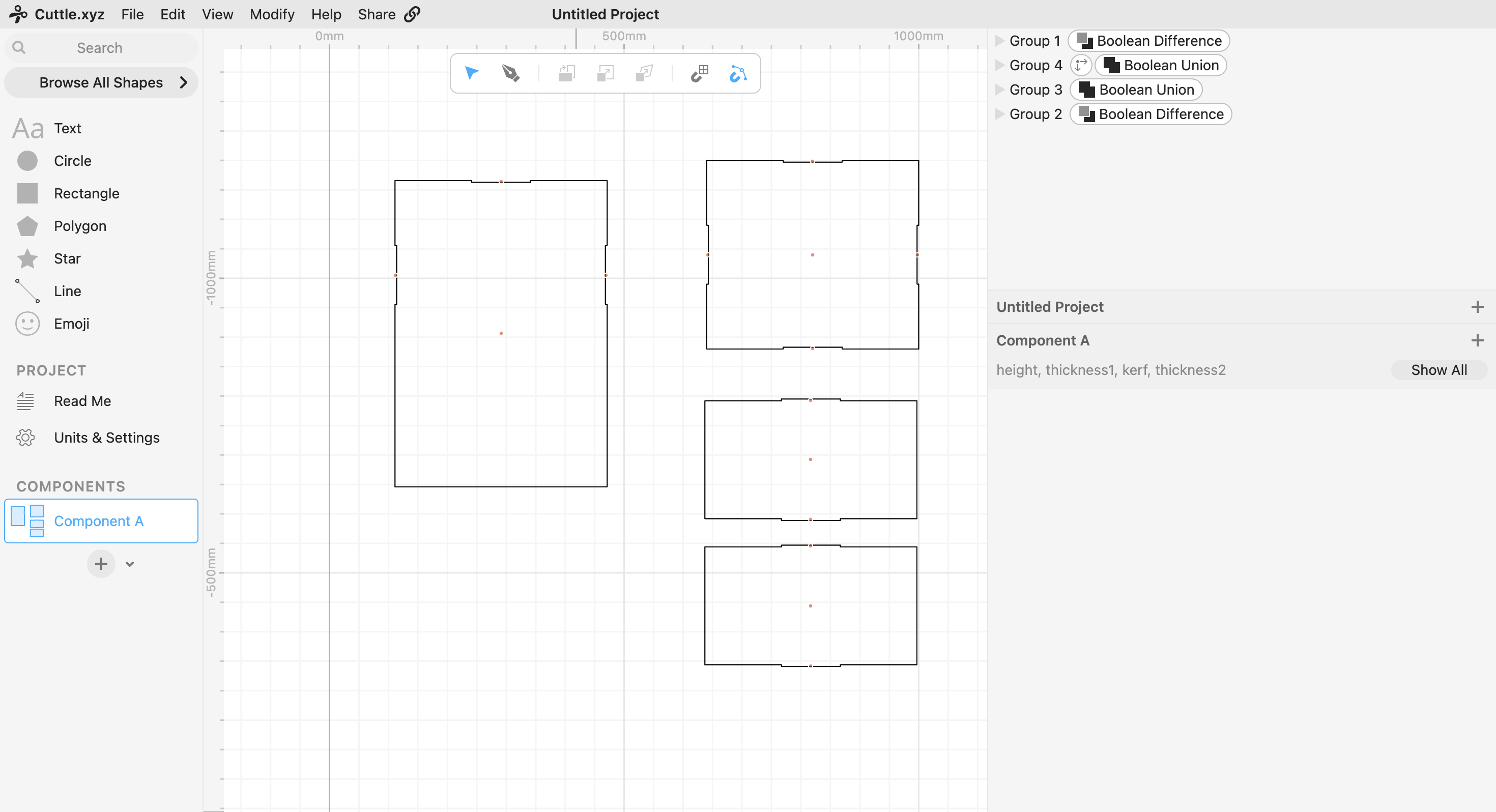This screenshot has height=812, width=1496.
Task: Open the add-component dropdown chevron
Action: coord(129,563)
